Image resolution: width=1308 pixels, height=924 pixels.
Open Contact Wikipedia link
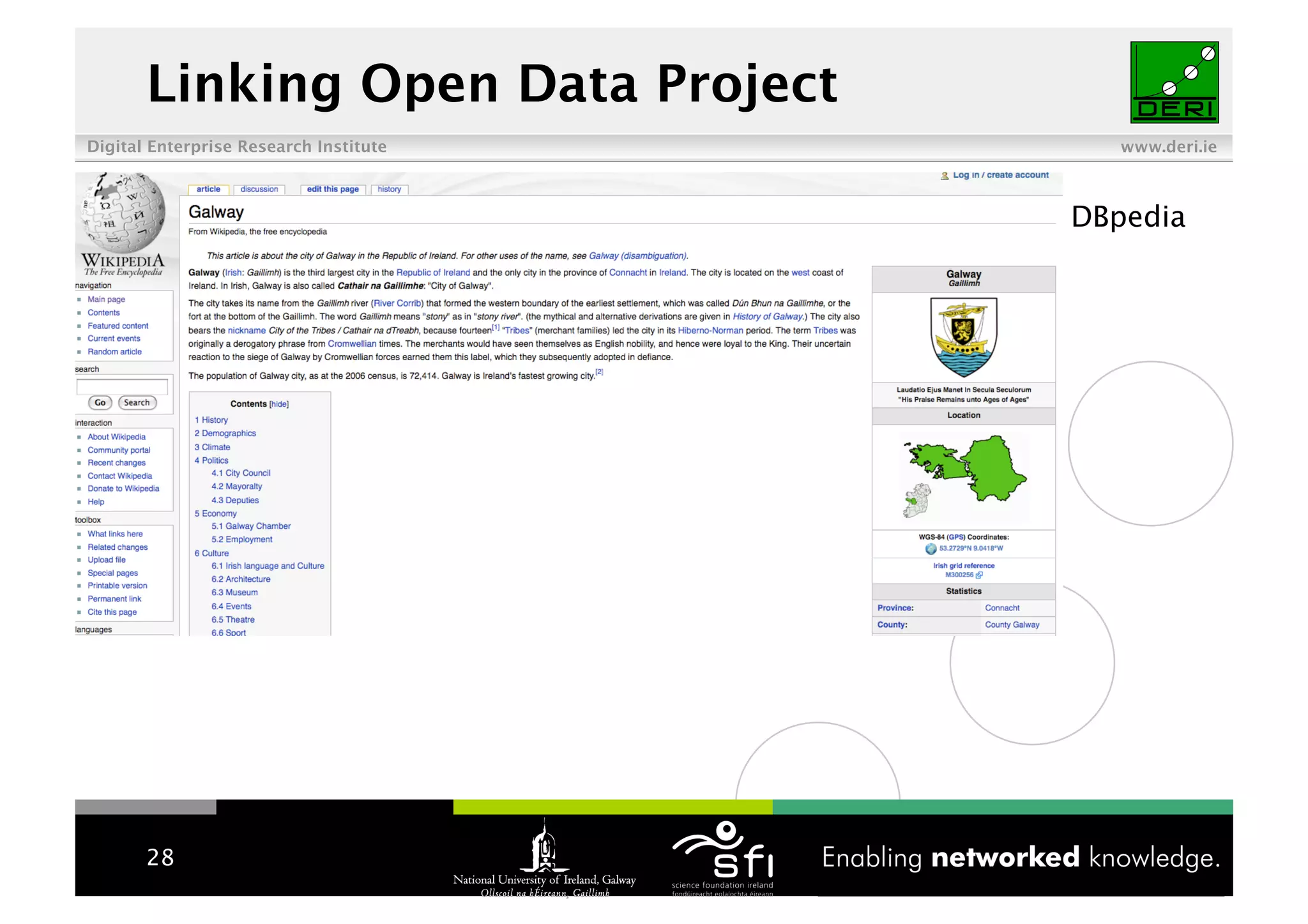[x=119, y=476]
